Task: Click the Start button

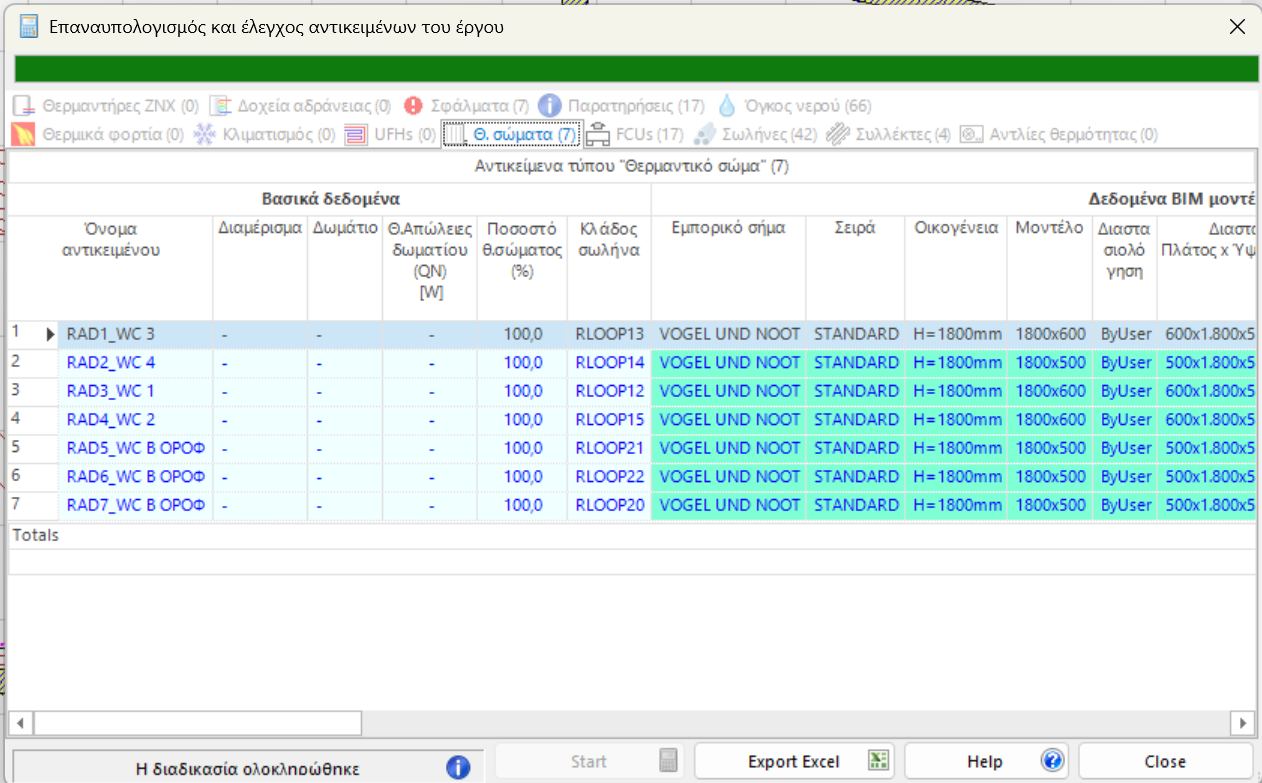Action: coord(590,761)
